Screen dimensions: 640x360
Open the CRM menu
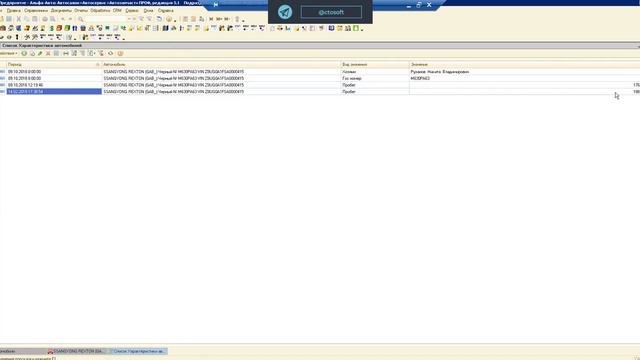click(117, 11)
